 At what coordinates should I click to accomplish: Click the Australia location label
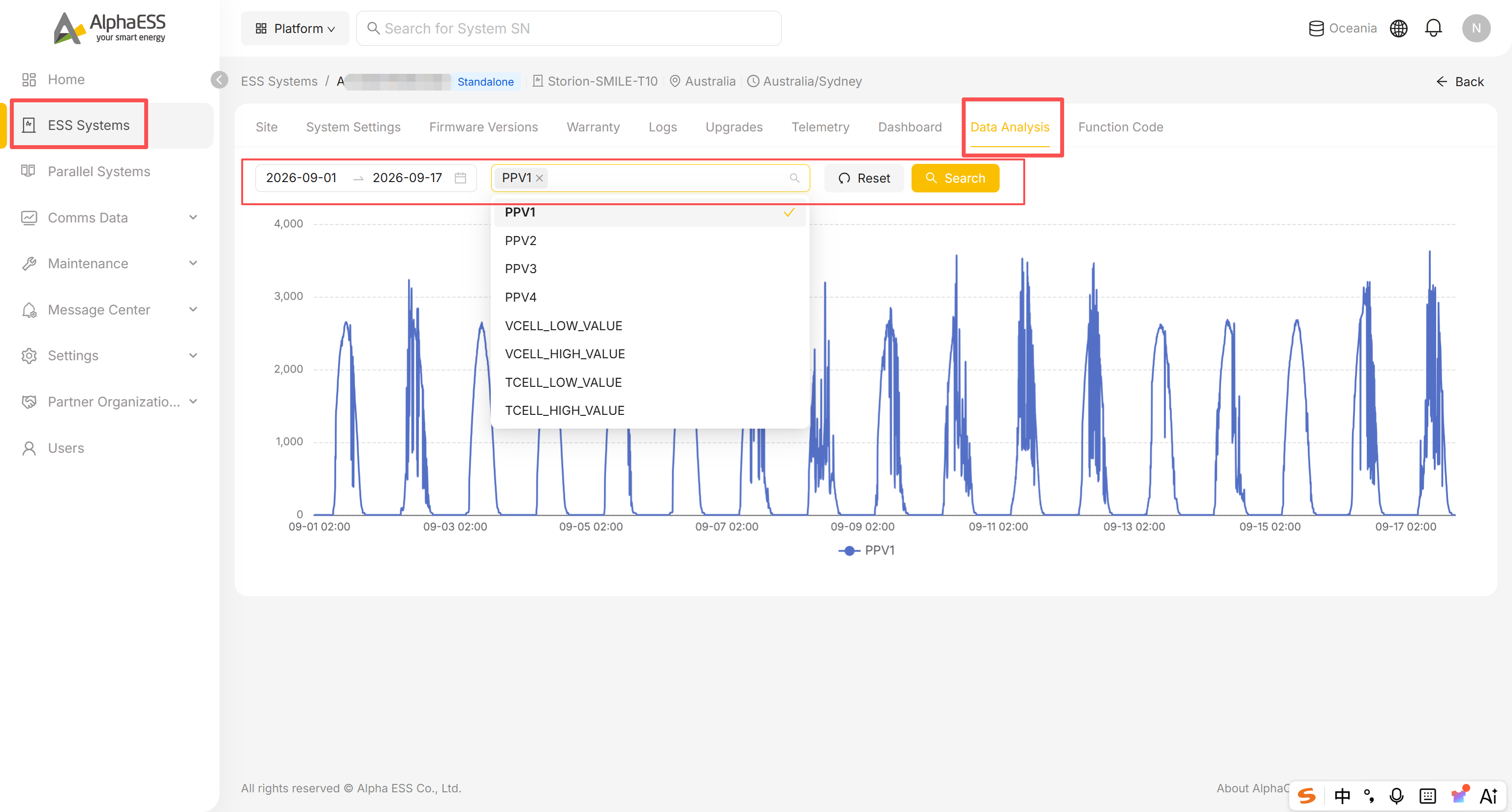click(x=702, y=82)
